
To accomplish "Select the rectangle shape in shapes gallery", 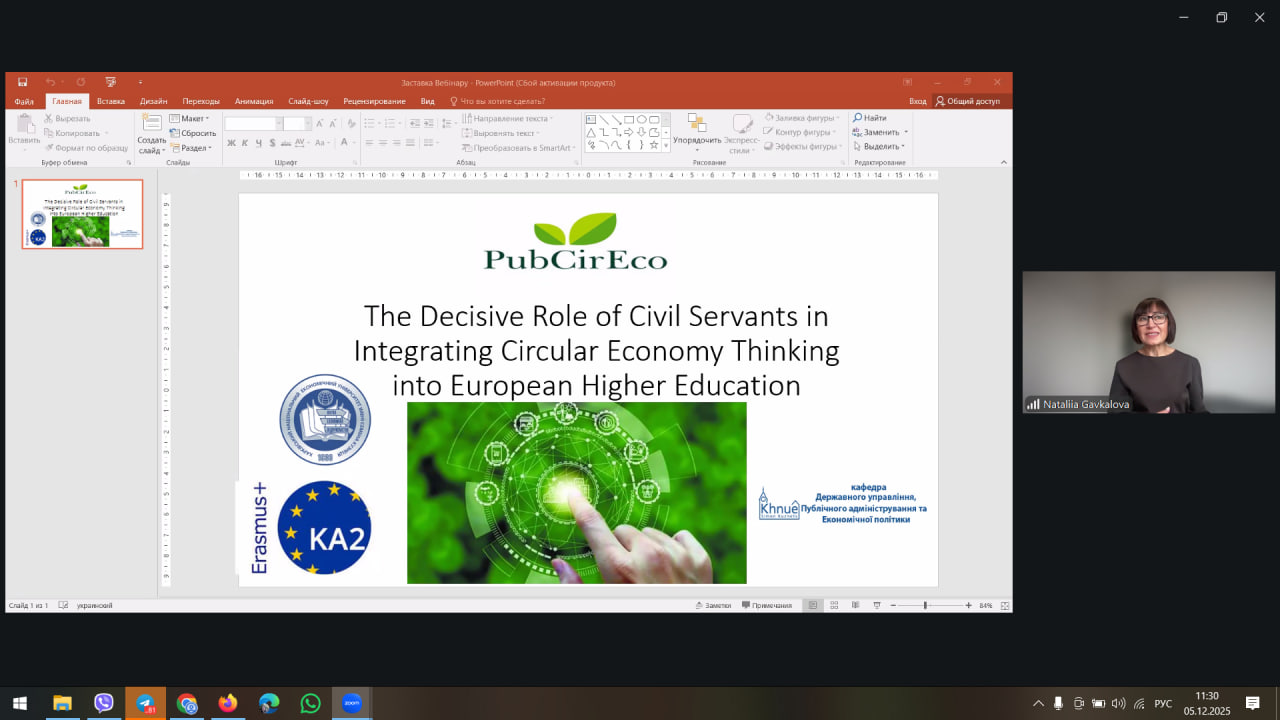I will pos(629,119).
